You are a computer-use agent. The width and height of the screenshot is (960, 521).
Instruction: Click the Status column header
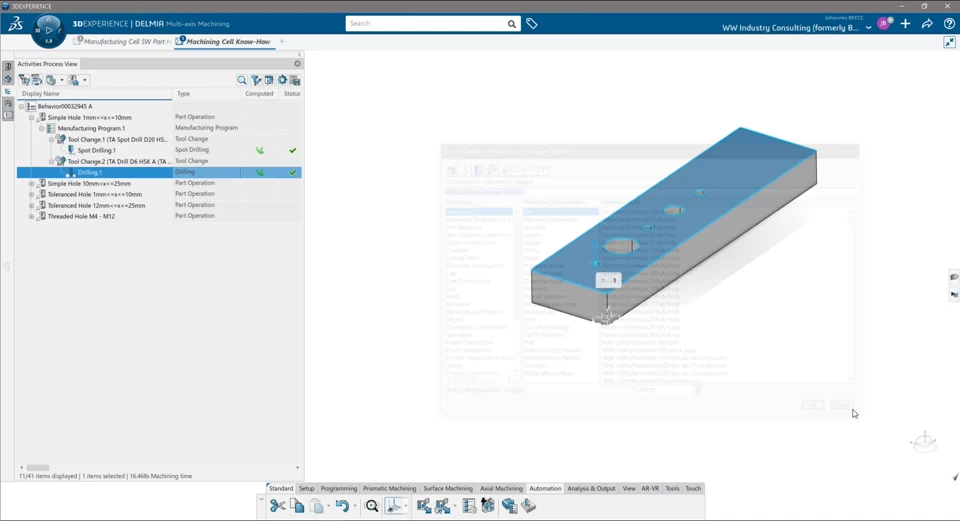291,94
